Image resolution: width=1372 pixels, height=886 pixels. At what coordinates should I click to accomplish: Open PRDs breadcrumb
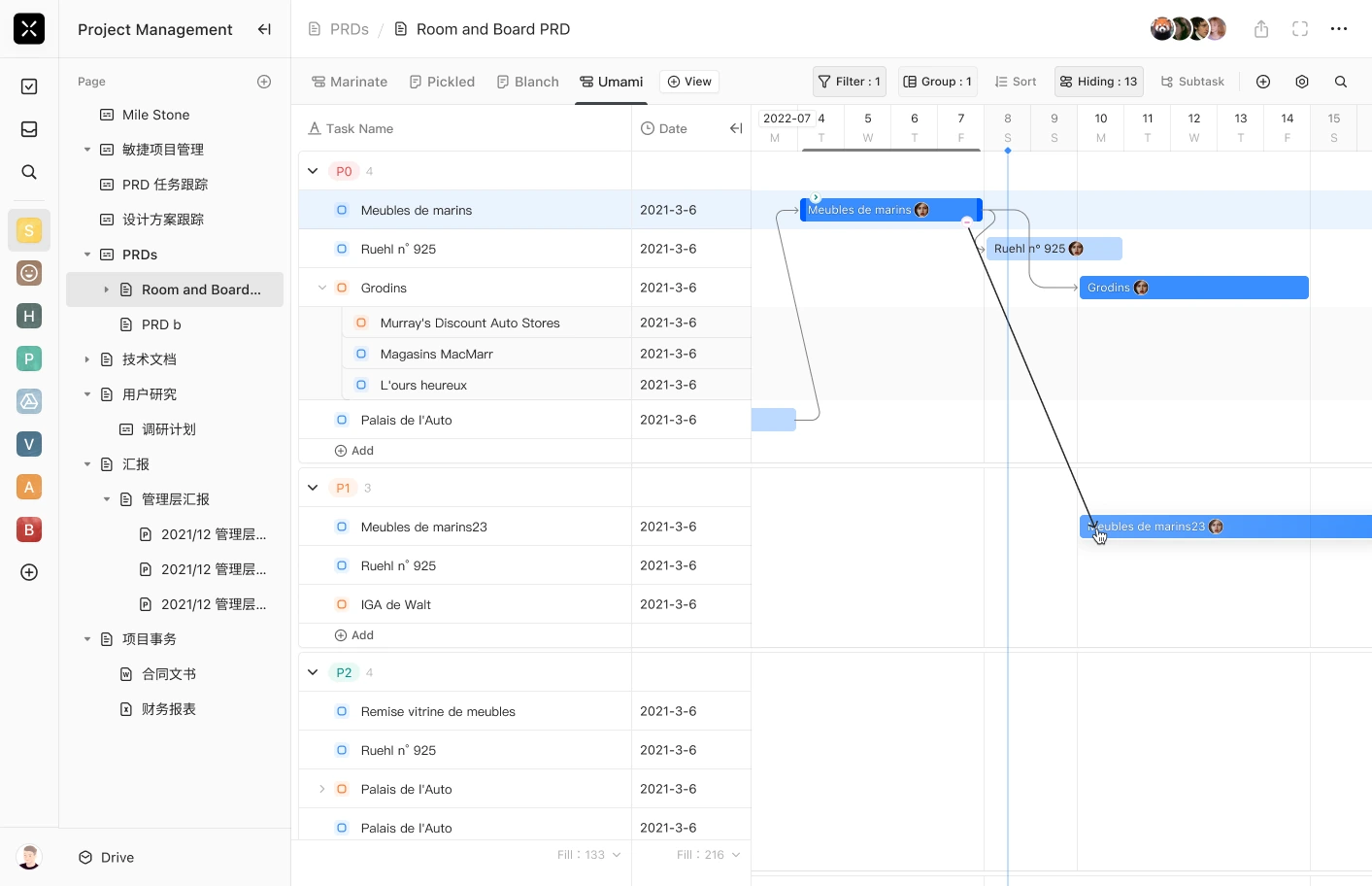pyautogui.click(x=339, y=29)
